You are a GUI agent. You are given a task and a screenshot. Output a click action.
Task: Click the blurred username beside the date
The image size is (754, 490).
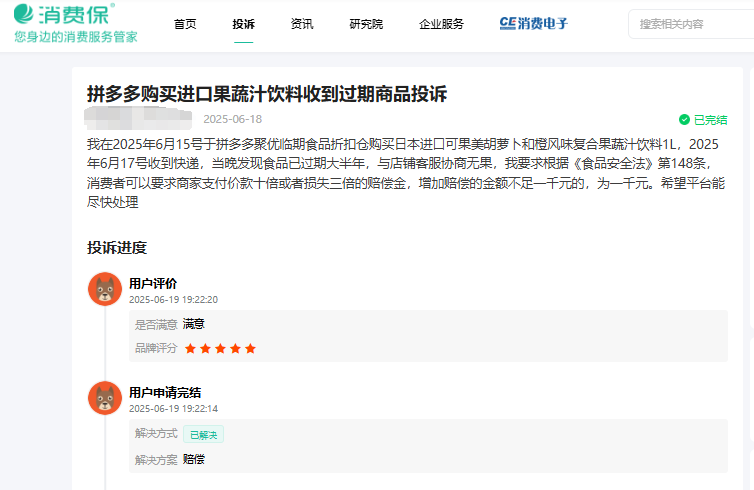(x=138, y=118)
